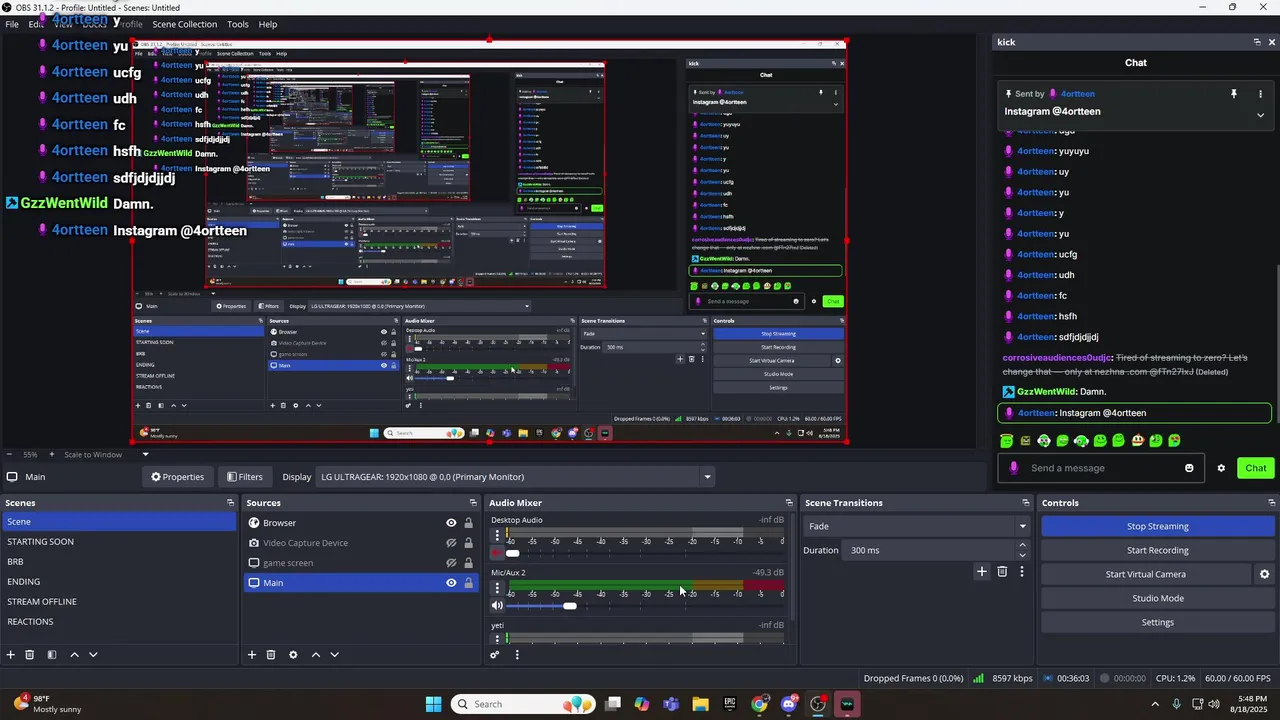1280x720 pixels.
Task: Select the STREAM OFFLINE scene
Action: pyautogui.click(x=119, y=602)
